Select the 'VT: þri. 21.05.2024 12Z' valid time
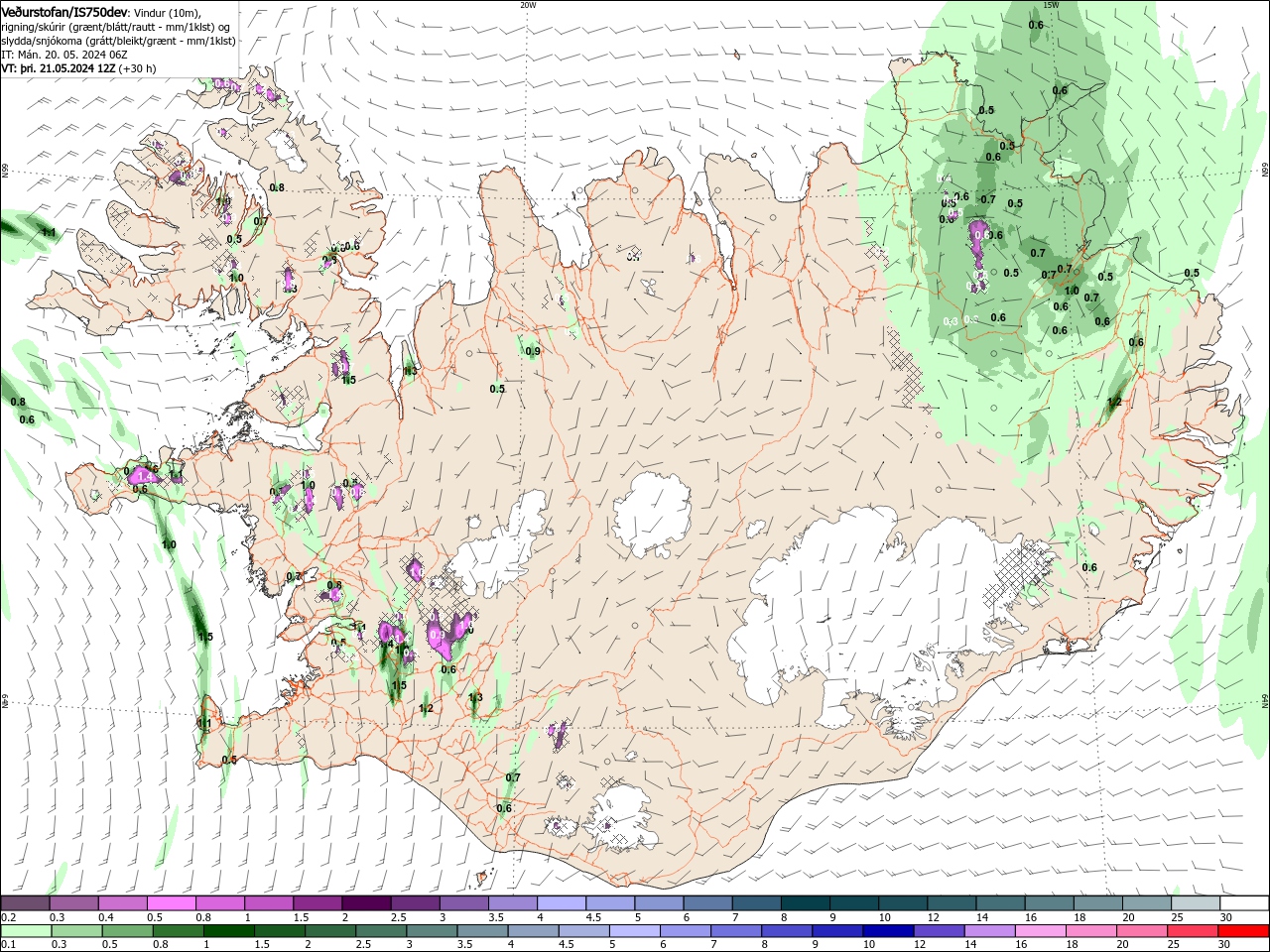1270x952 pixels. click(58, 68)
